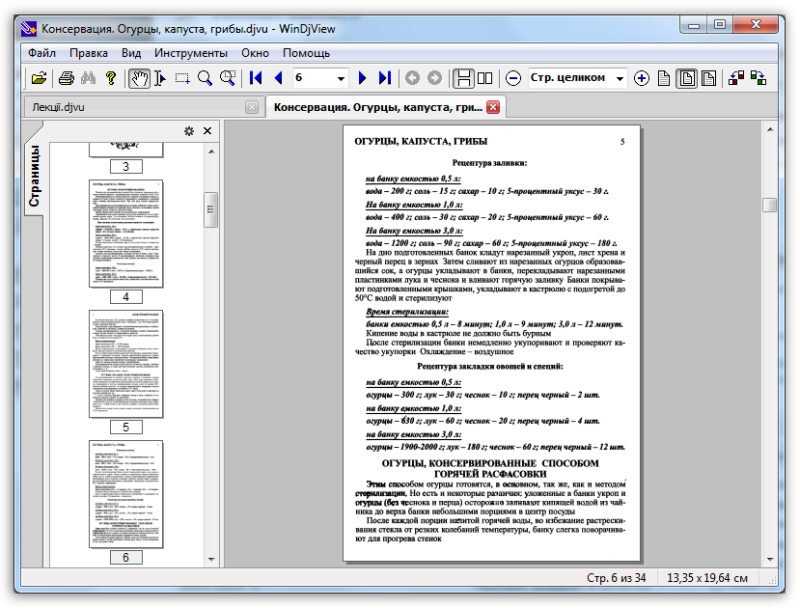Viewport: 800px width, 608px height.
Task: Jump to the last page
Action: pyautogui.click(x=385, y=78)
